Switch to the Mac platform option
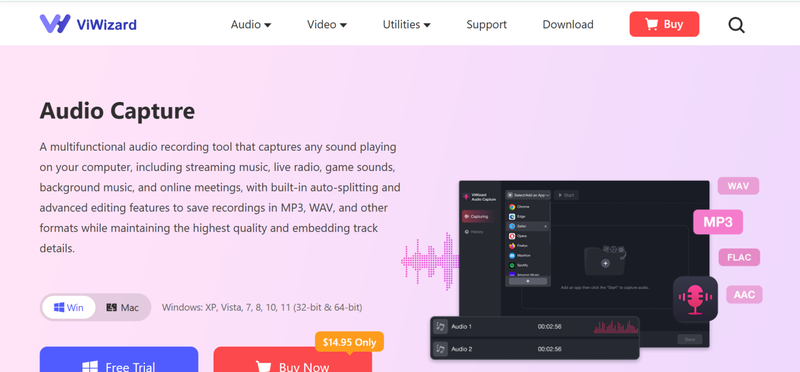This screenshot has width=800, height=372. pyautogui.click(x=122, y=308)
